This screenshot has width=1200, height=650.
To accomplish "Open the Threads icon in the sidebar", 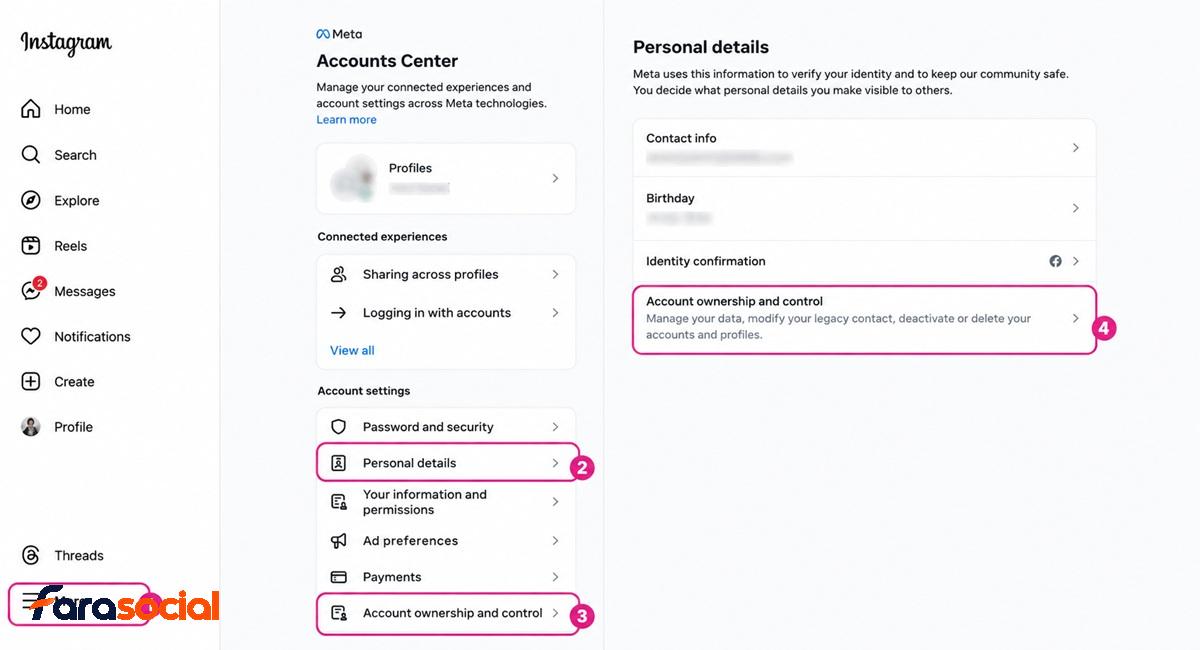I will click(31, 555).
